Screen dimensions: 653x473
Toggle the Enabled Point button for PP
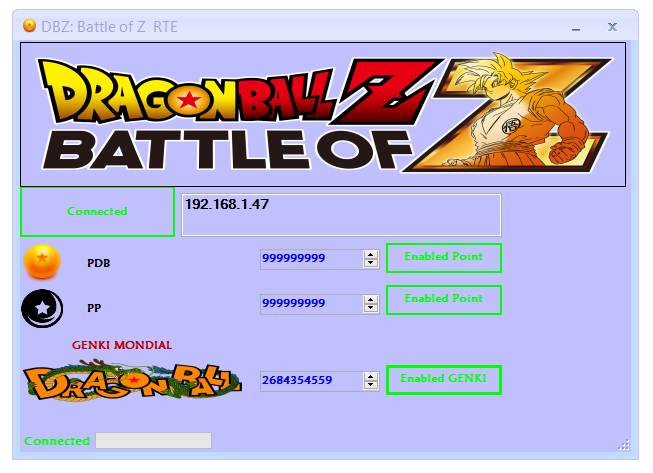point(444,300)
